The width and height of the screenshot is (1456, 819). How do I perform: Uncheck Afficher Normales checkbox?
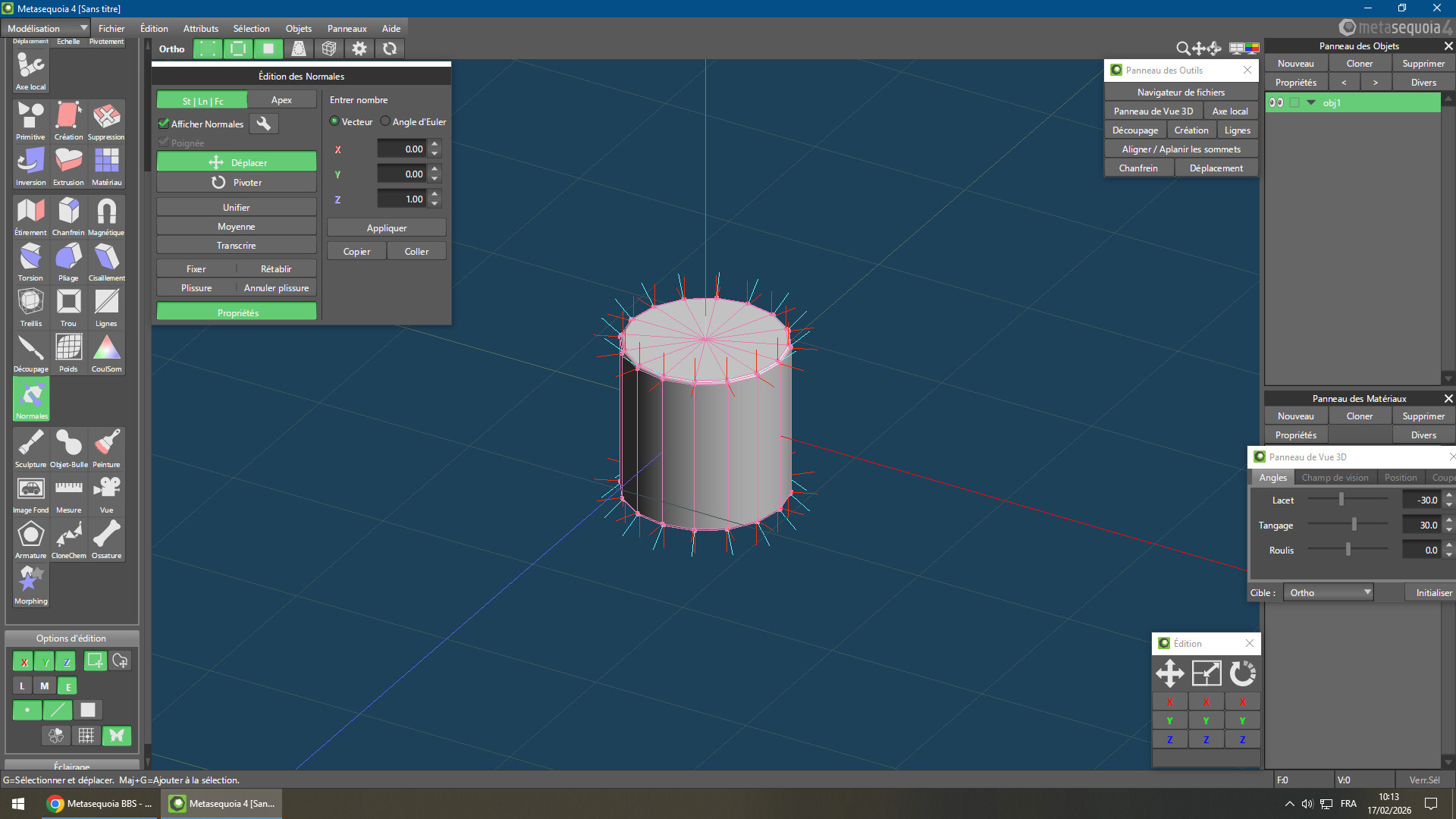pyautogui.click(x=164, y=124)
